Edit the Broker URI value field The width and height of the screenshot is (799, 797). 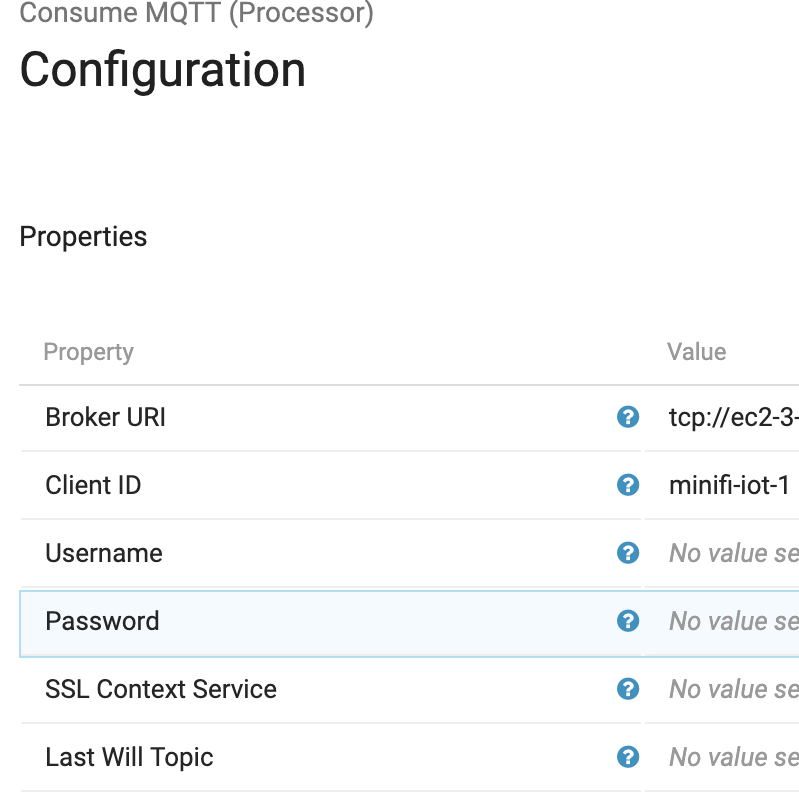coord(732,417)
